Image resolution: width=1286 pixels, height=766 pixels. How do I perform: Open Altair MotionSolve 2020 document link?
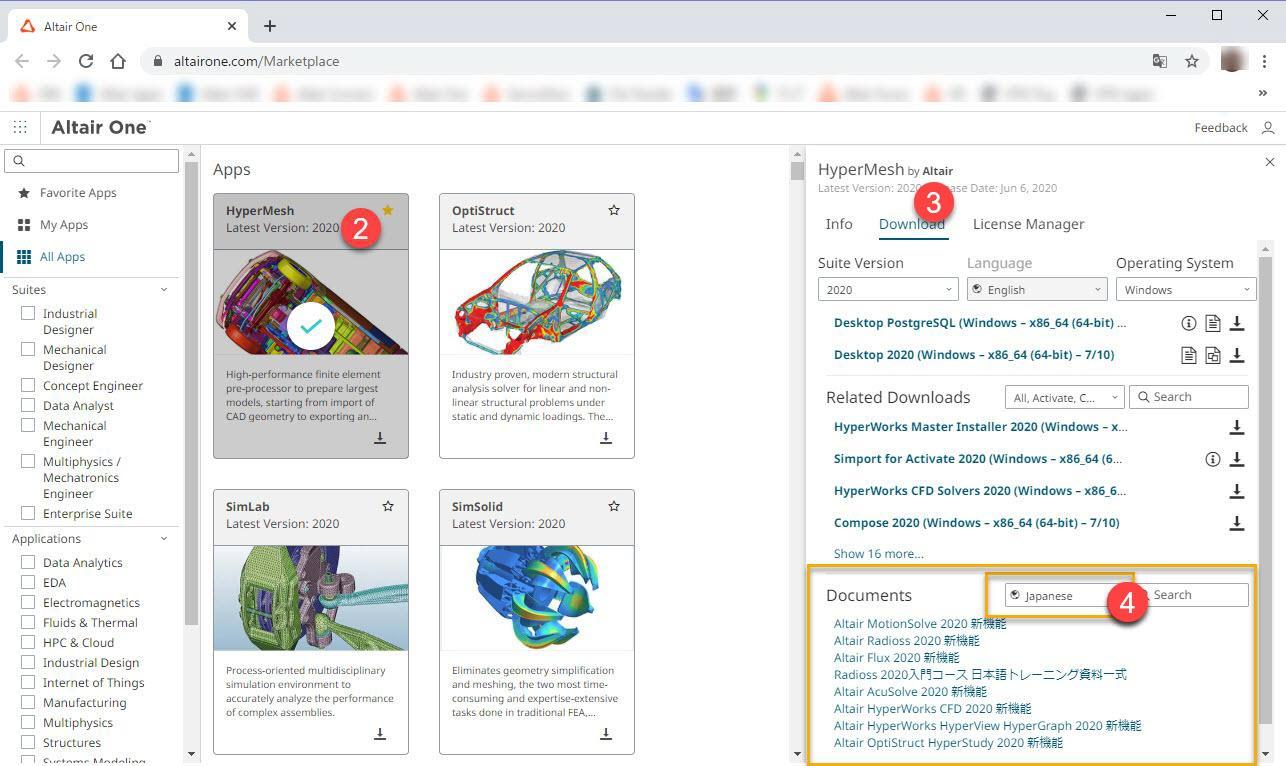pyautogui.click(x=919, y=624)
